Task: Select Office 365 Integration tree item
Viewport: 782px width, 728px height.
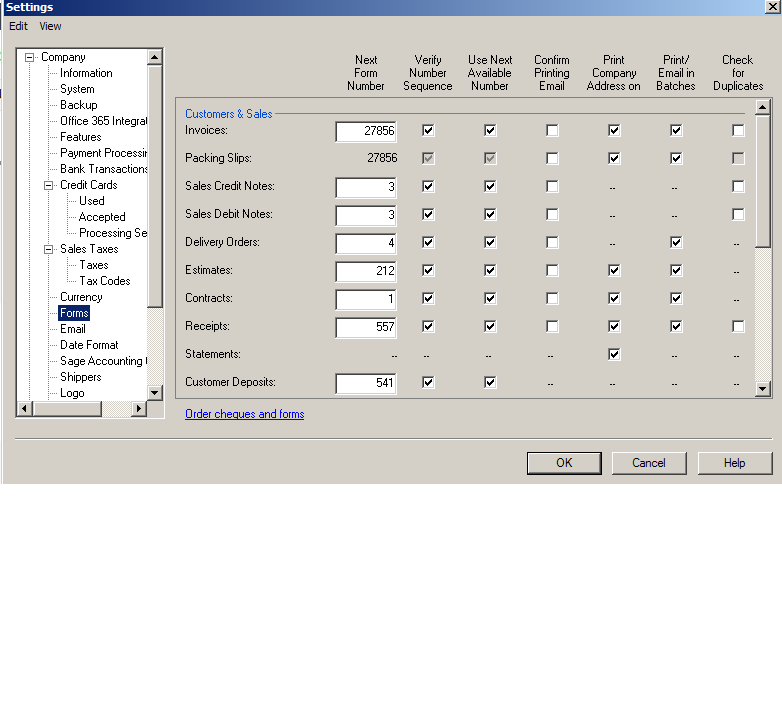Action: pyautogui.click(x=104, y=121)
